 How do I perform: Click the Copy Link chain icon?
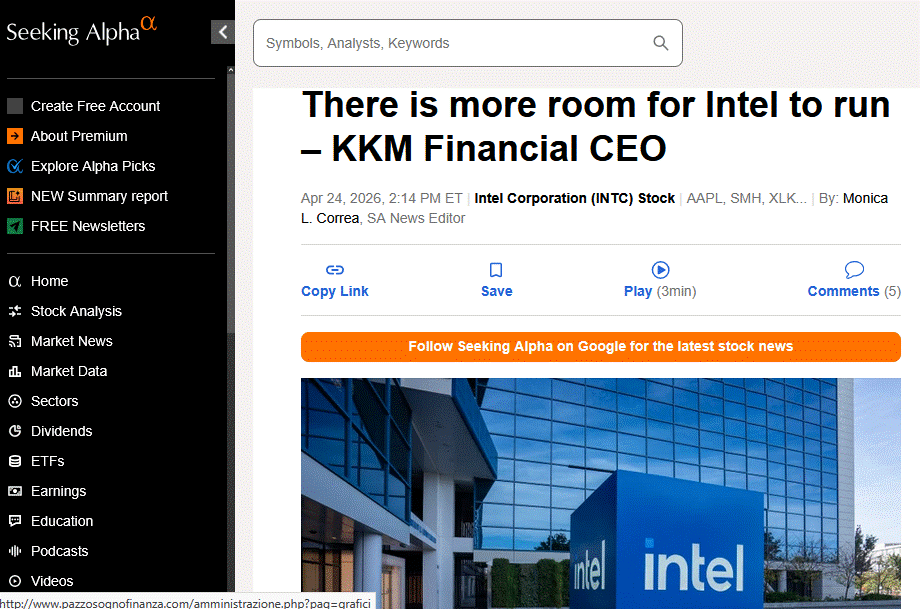[x=335, y=270]
